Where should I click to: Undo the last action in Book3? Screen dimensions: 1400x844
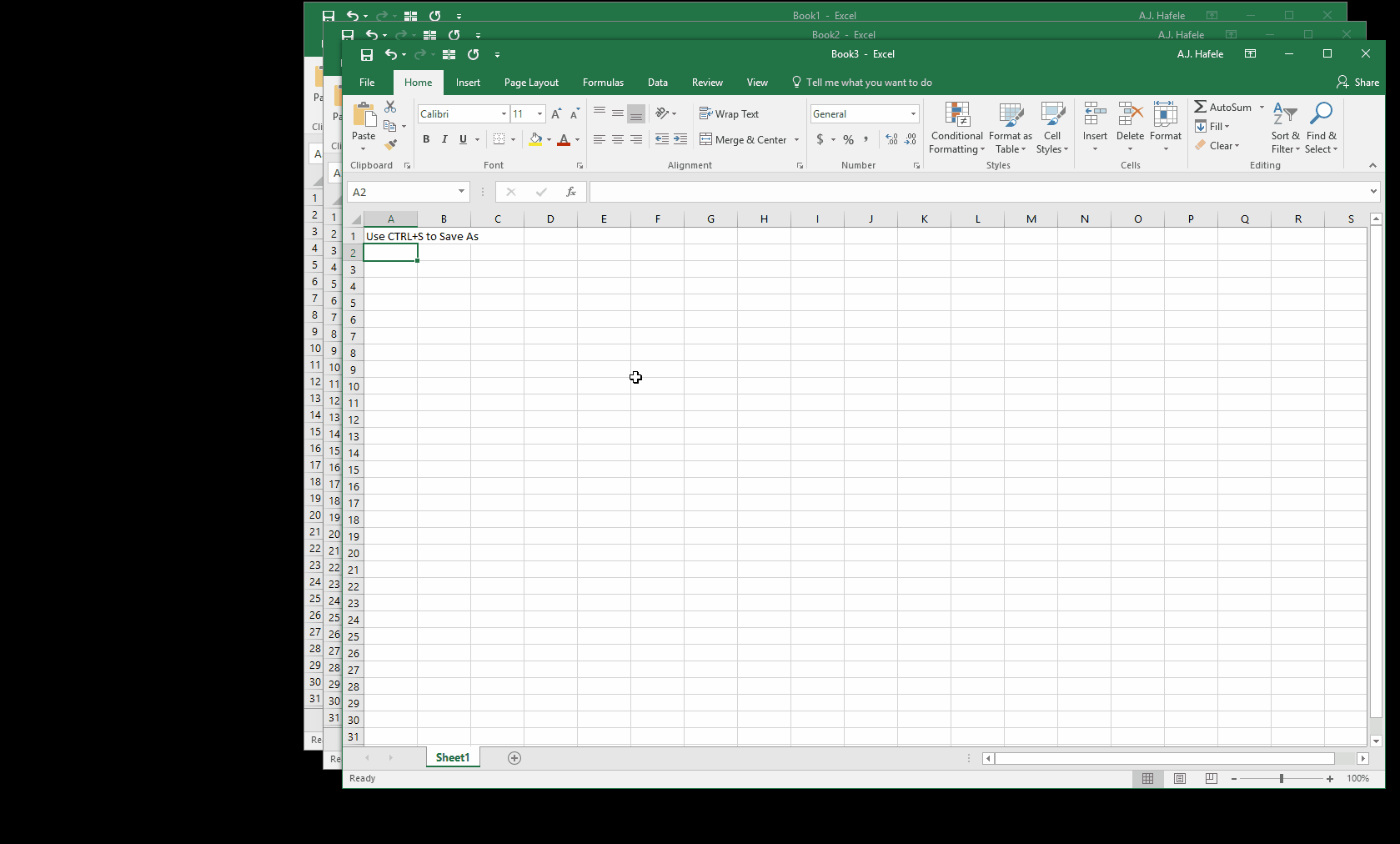(x=391, y=54)
